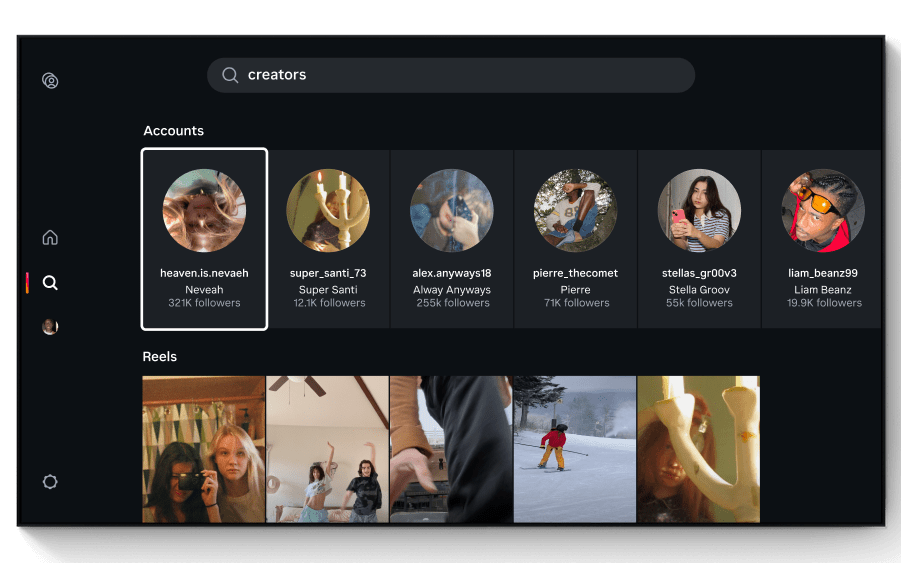Screen dimensions: 901x563
Task: Select alex.anyways18 account
Action: point(452,239)
